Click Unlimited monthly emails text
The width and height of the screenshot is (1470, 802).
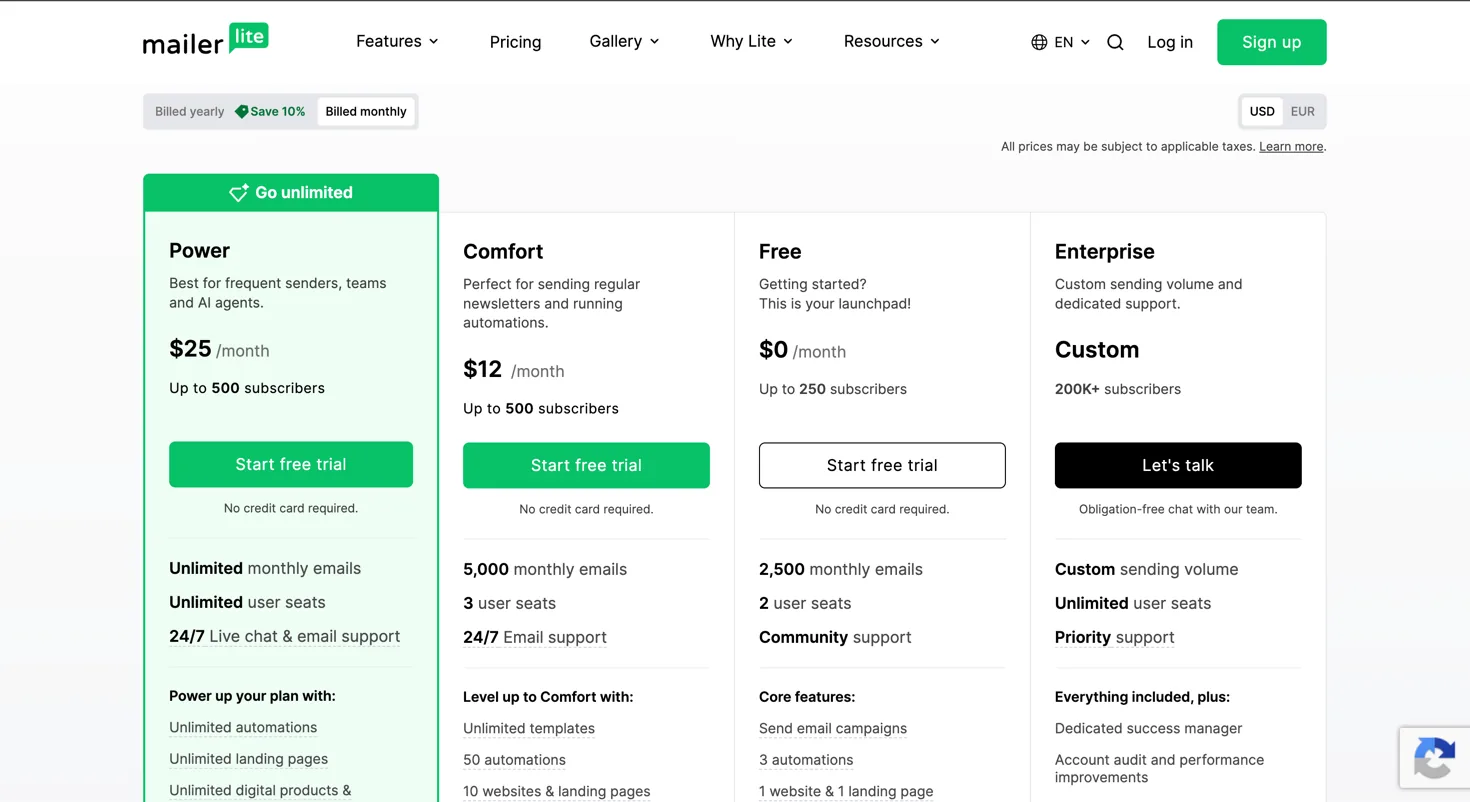tap(265, 568)
